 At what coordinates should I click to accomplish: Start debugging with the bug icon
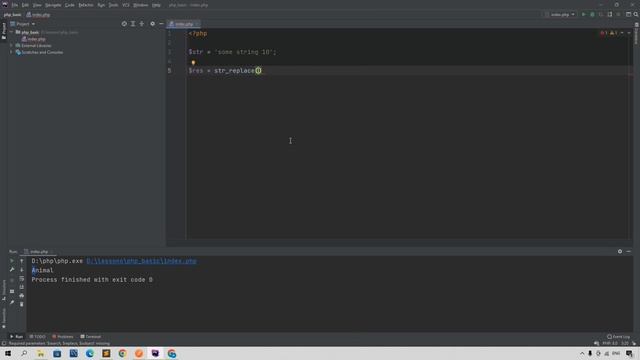click(x=592, y=14)
